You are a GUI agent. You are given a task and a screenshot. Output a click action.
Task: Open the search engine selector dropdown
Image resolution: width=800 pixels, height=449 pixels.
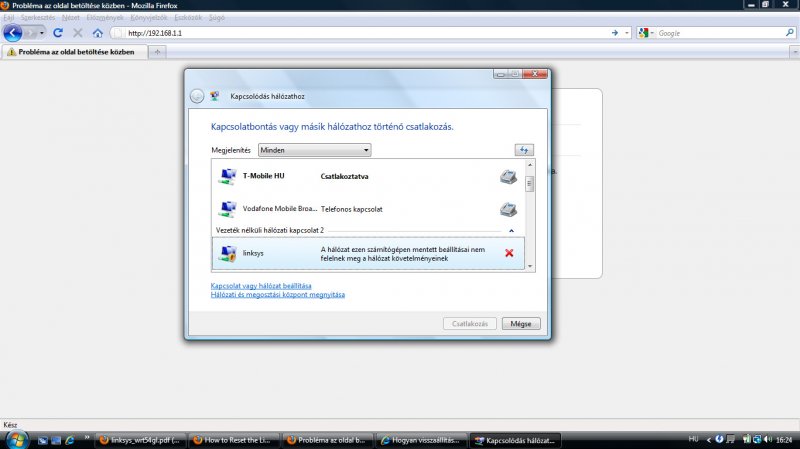[646, 33]
